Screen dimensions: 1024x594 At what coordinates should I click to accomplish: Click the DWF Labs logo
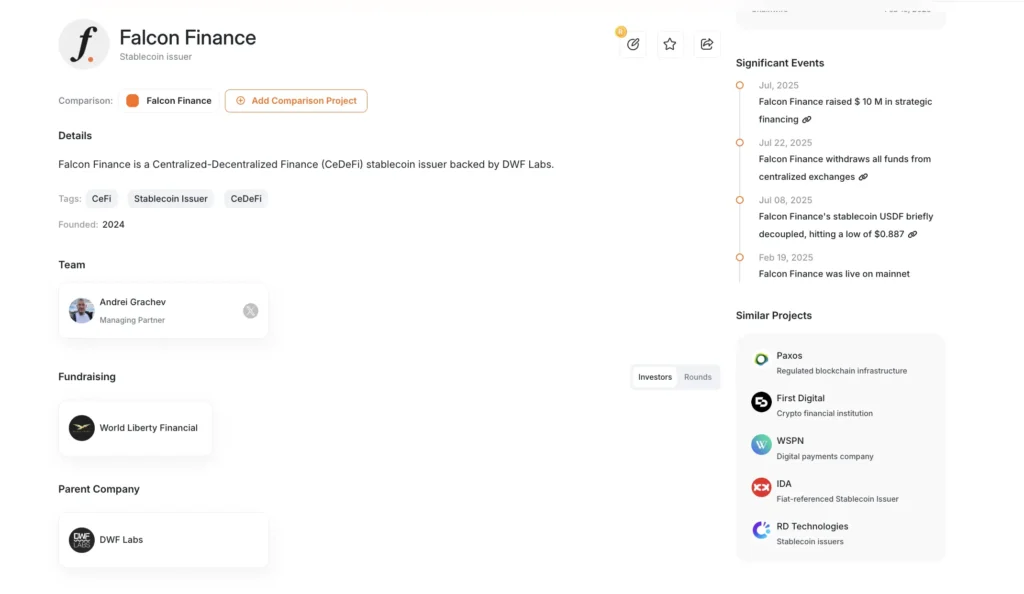click(x=82, y=540)
